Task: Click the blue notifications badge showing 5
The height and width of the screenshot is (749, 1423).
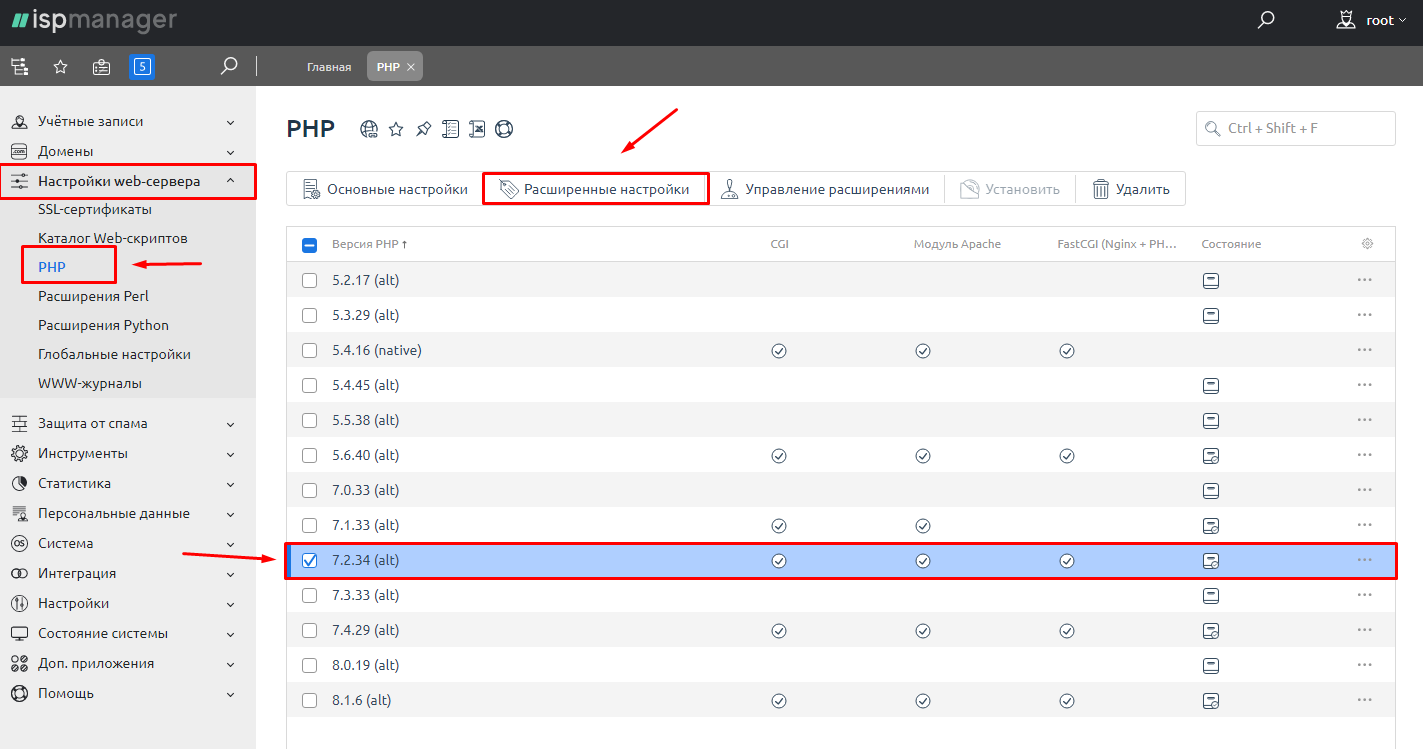Action: tap(142, 67)
